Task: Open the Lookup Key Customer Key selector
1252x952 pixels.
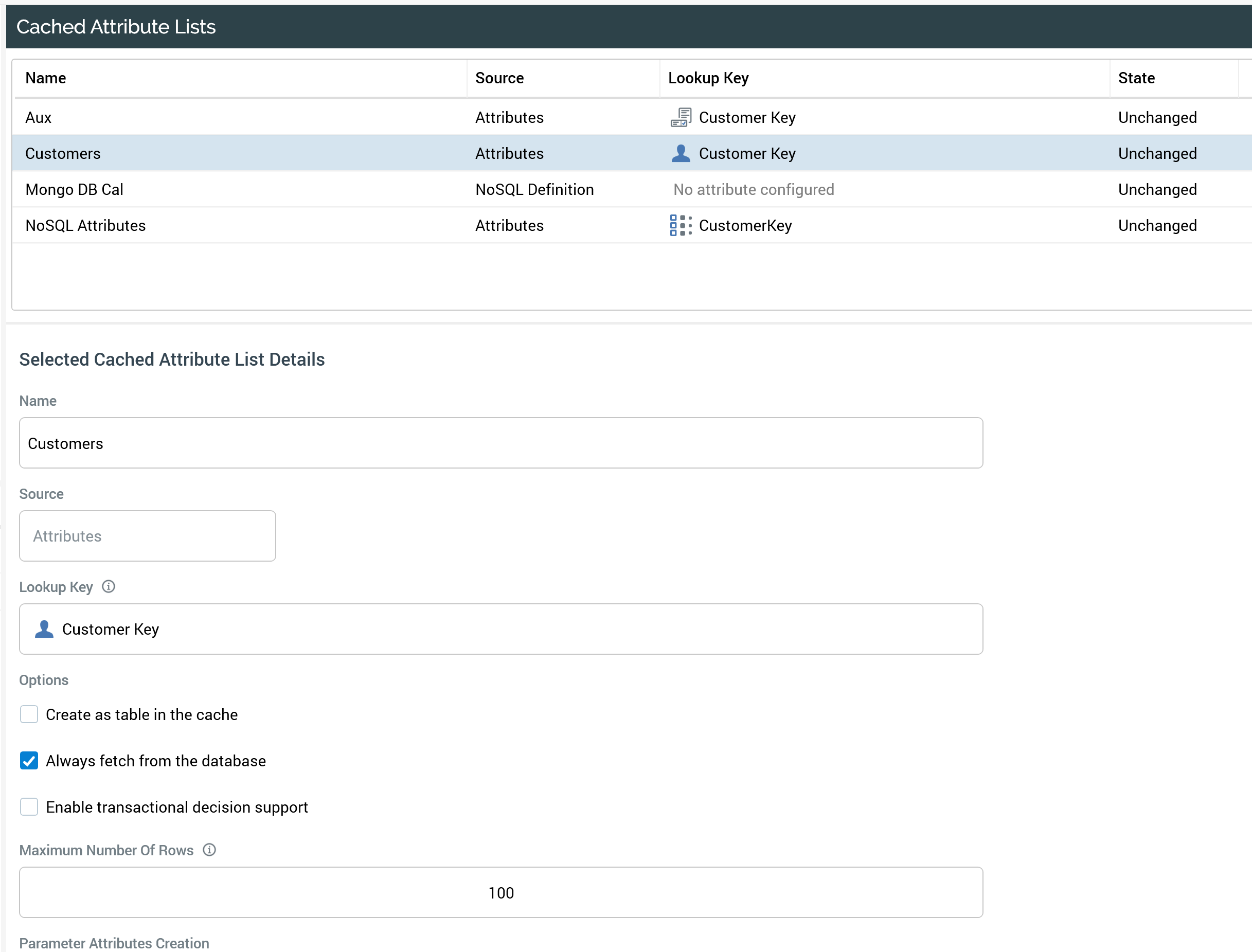Action: (501, 629)
